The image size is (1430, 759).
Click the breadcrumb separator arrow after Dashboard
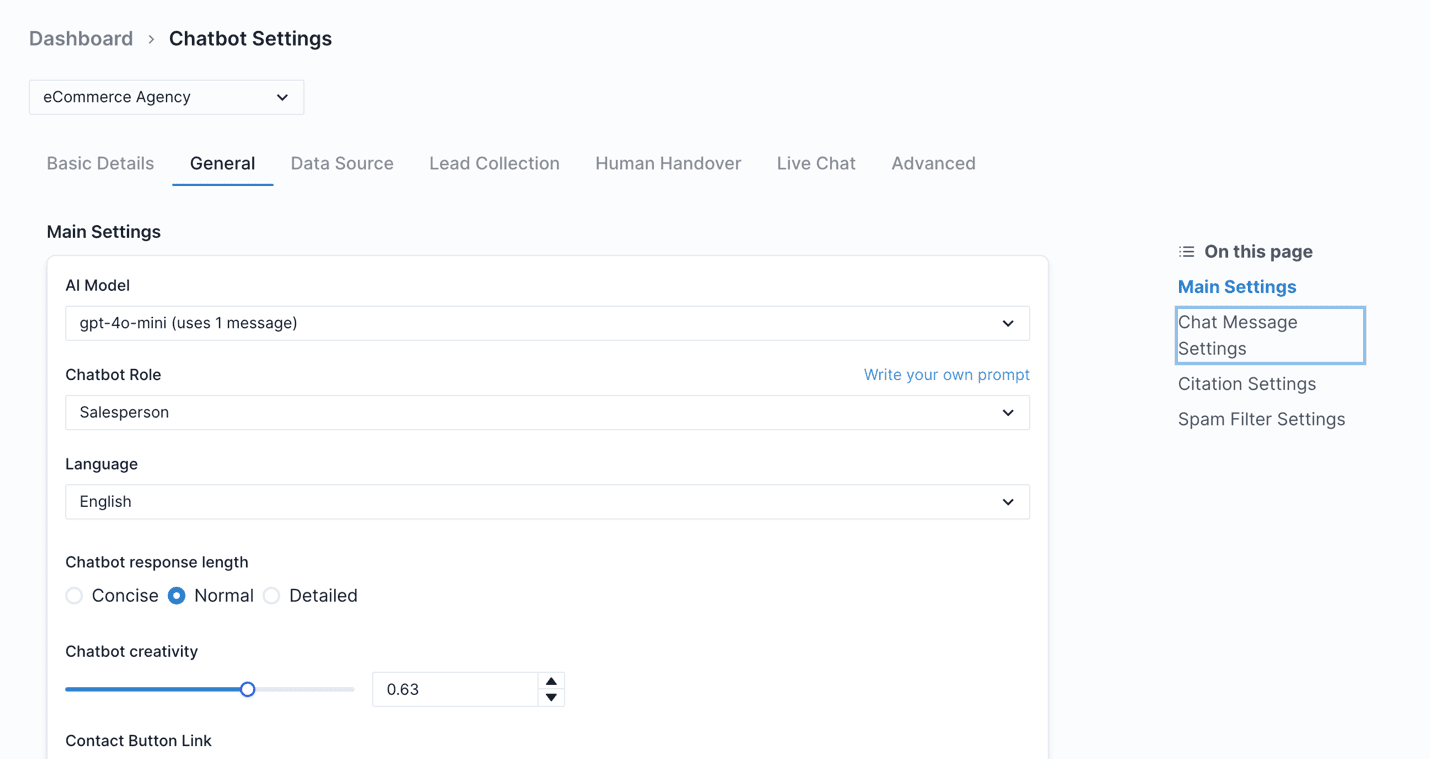[x=149, y=38]
